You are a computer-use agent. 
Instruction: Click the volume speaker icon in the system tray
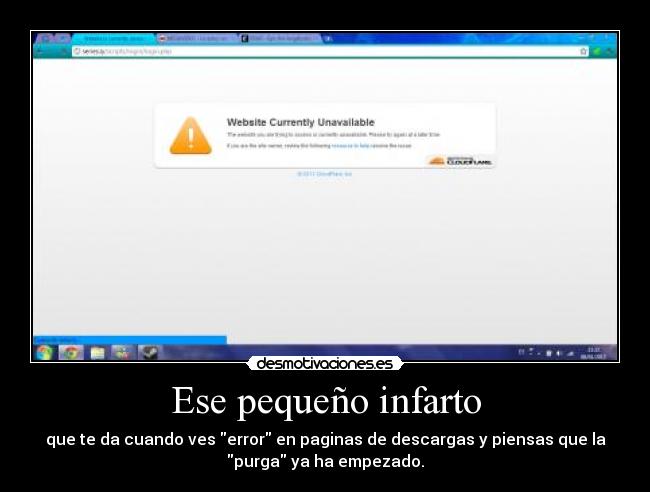(558, 353)
